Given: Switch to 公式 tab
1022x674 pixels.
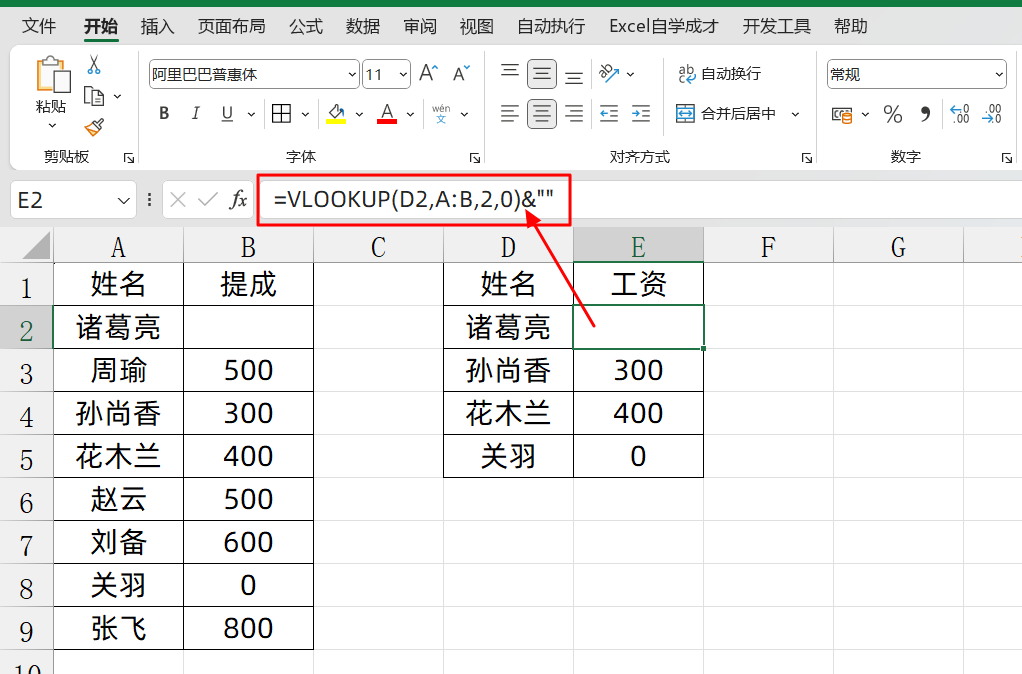Looking at the screenshot, I should 306,26.
